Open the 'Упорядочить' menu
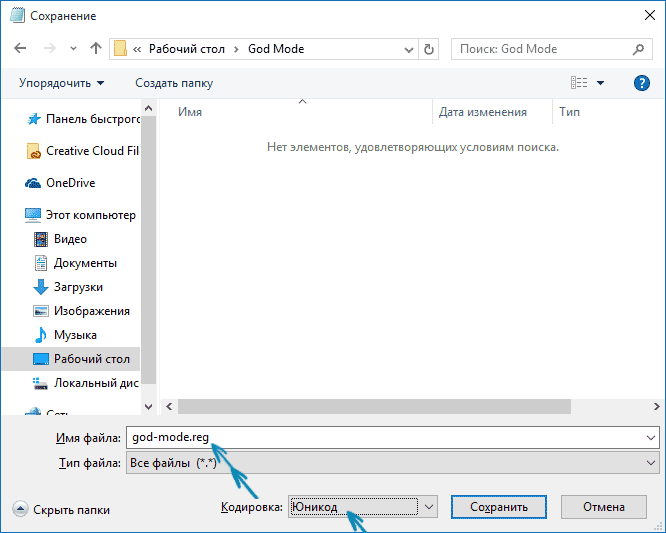This screenshot has height=533, width=666. point(61,83)
